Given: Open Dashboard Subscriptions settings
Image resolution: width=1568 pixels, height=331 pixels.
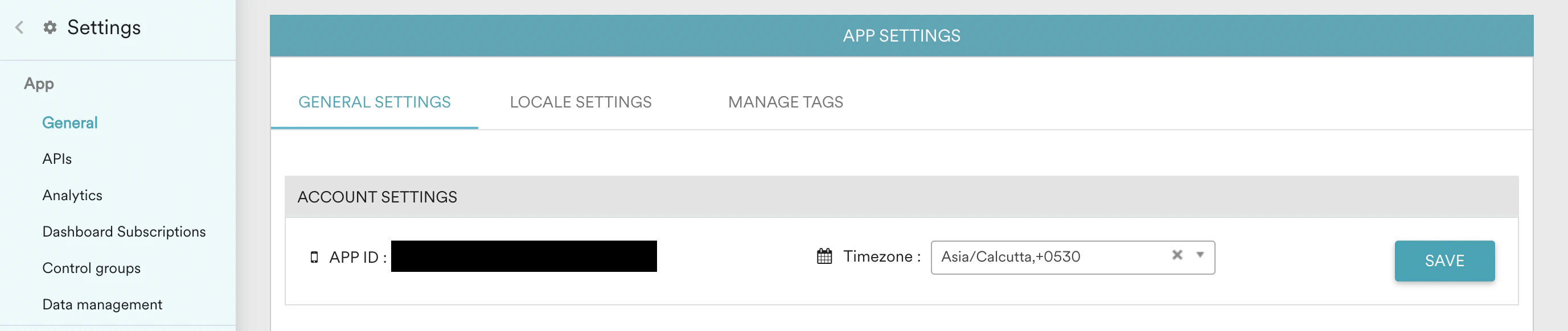Looking at the screenshot, I should pyautogui.click(x=124, y=232).
